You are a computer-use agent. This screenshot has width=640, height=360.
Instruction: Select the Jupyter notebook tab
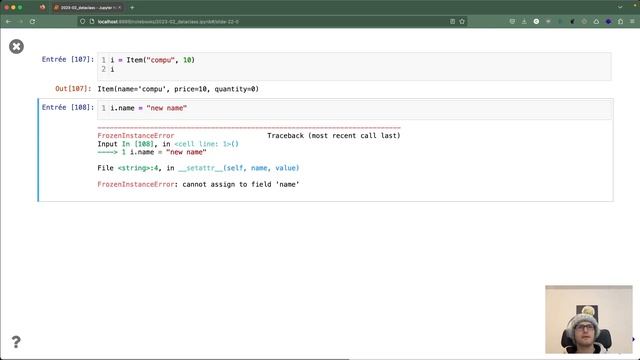point(87,7)
